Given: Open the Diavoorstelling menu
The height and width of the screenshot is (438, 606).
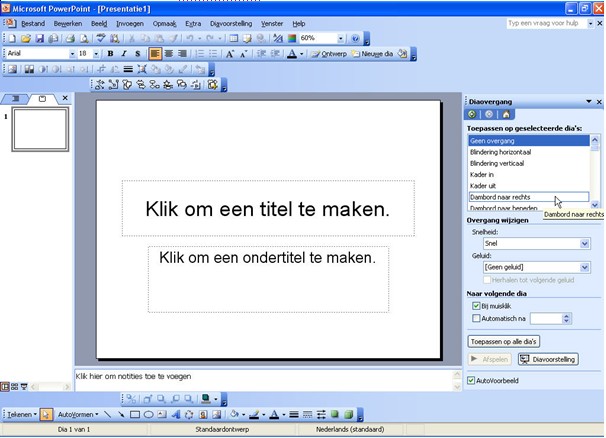Looking at the screenshot, I should click(231, 24).
